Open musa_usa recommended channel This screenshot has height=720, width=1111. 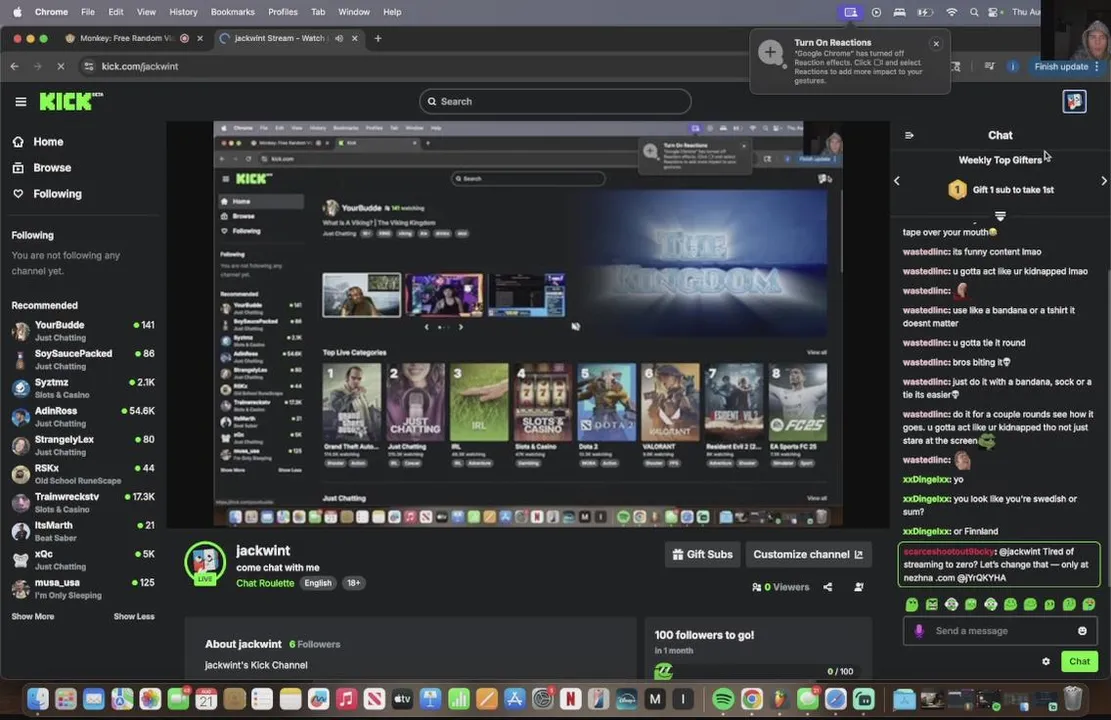[83, 588]
